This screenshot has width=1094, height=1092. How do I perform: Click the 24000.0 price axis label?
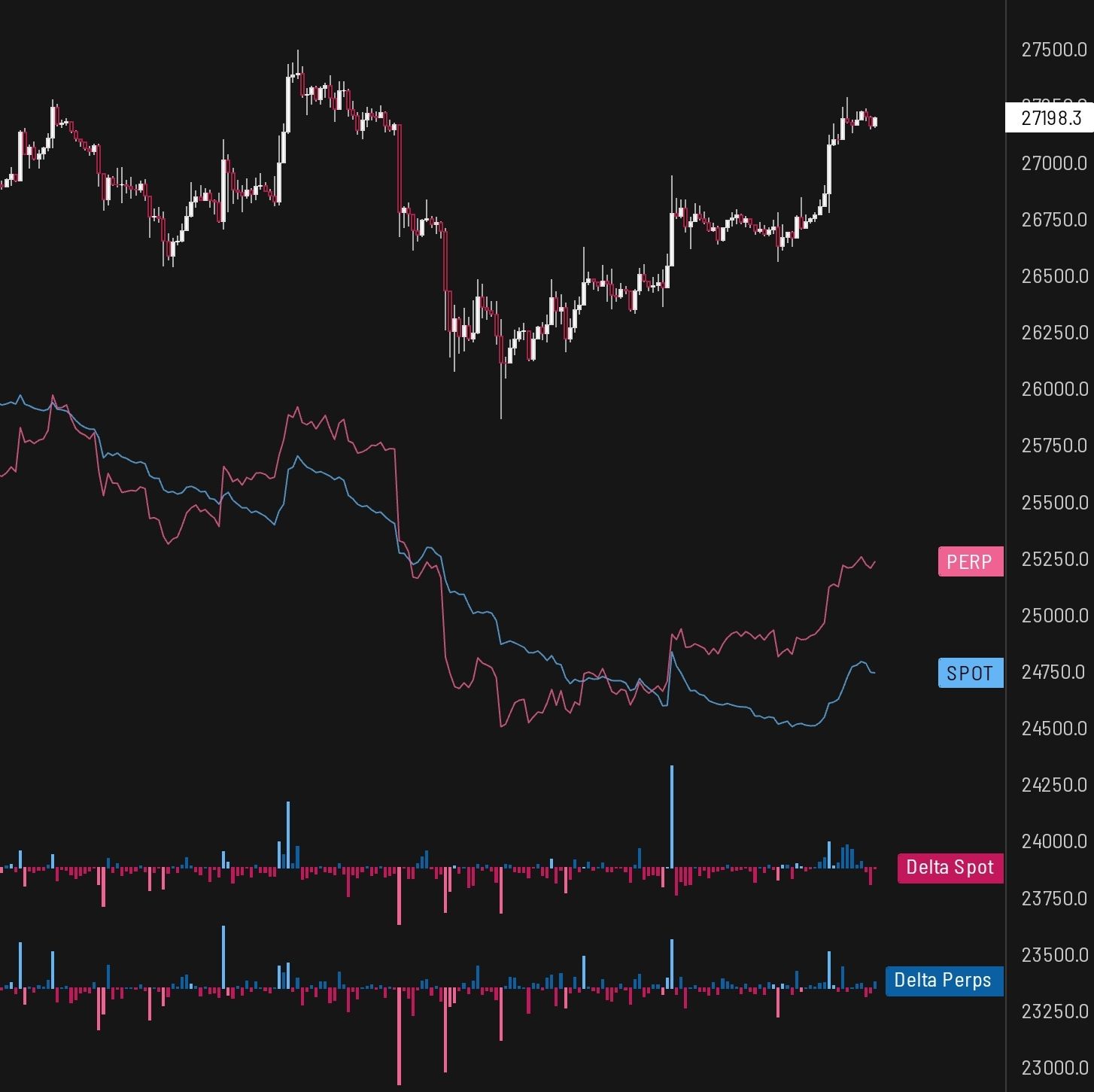[x=1053, y=841]
